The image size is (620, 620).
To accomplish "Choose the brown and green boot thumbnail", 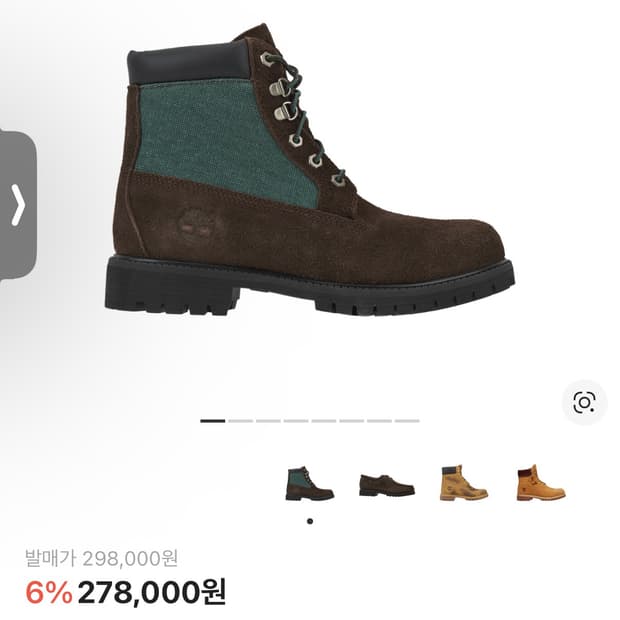I will pyautogui.click(x=310, y=484).
